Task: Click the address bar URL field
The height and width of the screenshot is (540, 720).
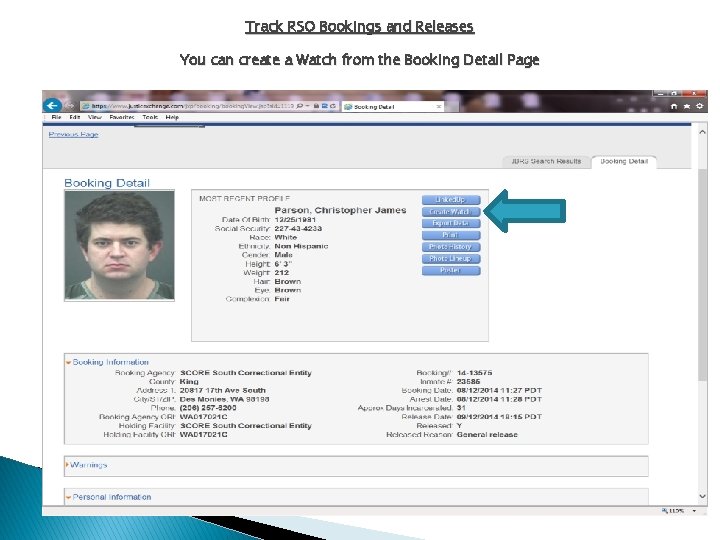Action: 188,106
